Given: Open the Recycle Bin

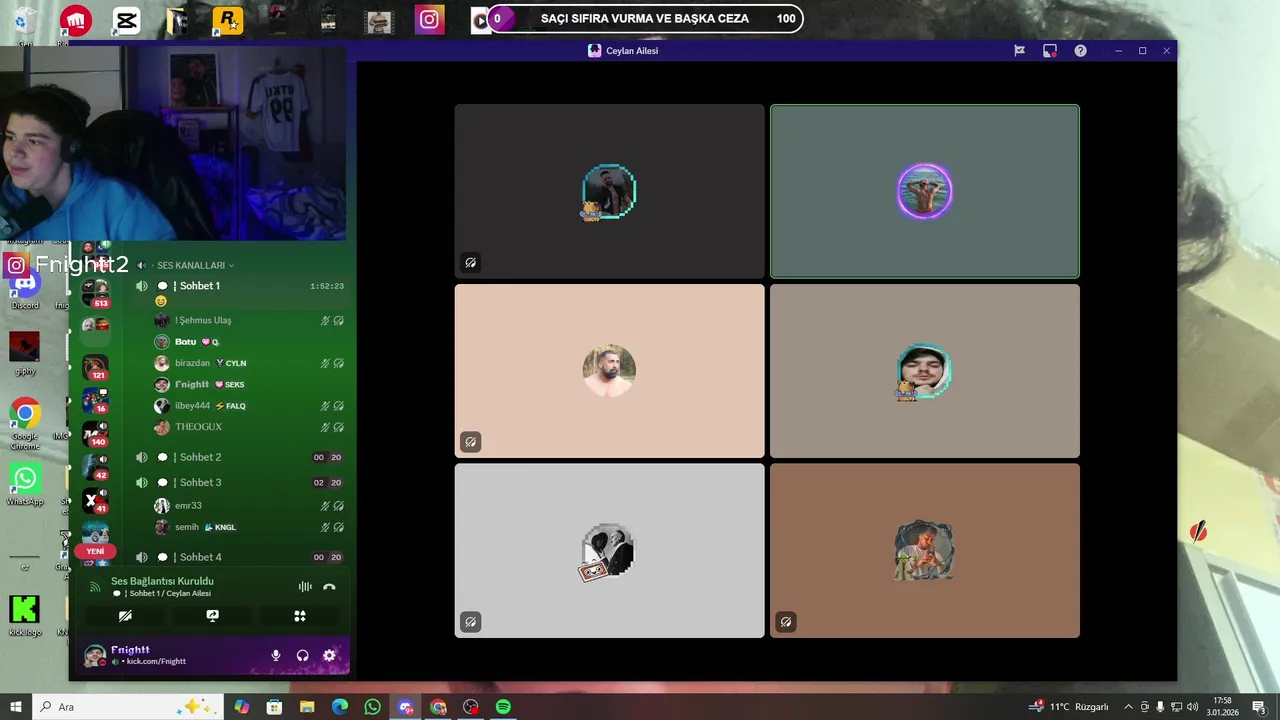Looking at the screenshot, I should pyautogui.click(x=25, y=22).
